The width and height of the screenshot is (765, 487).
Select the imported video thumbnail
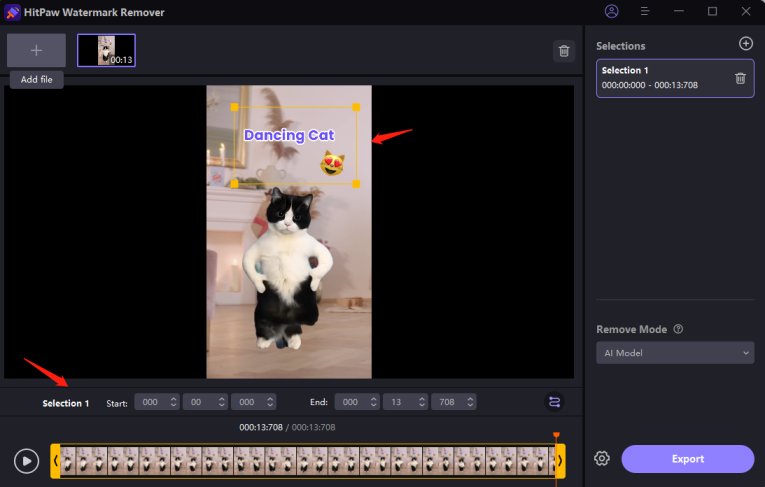106,50
